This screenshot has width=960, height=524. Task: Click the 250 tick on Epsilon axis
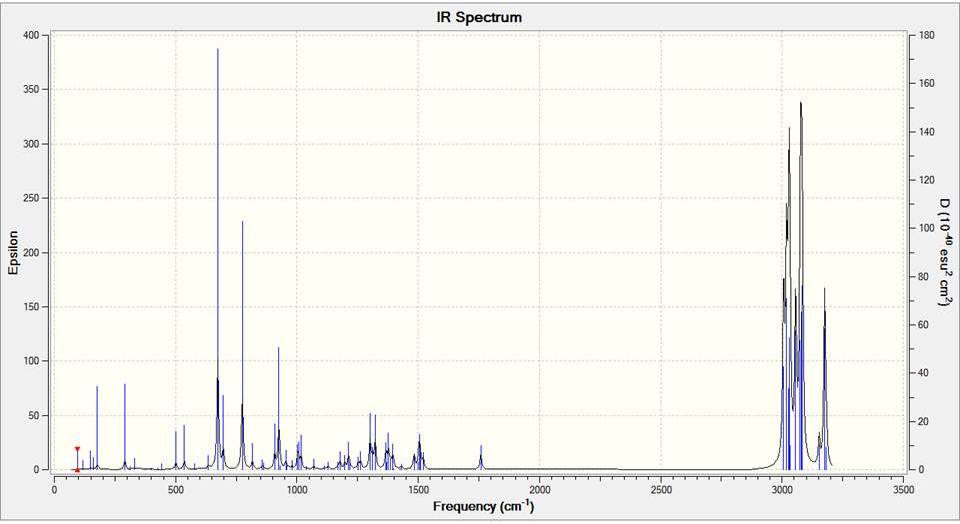pyautogui.click(x=31, y=198)
